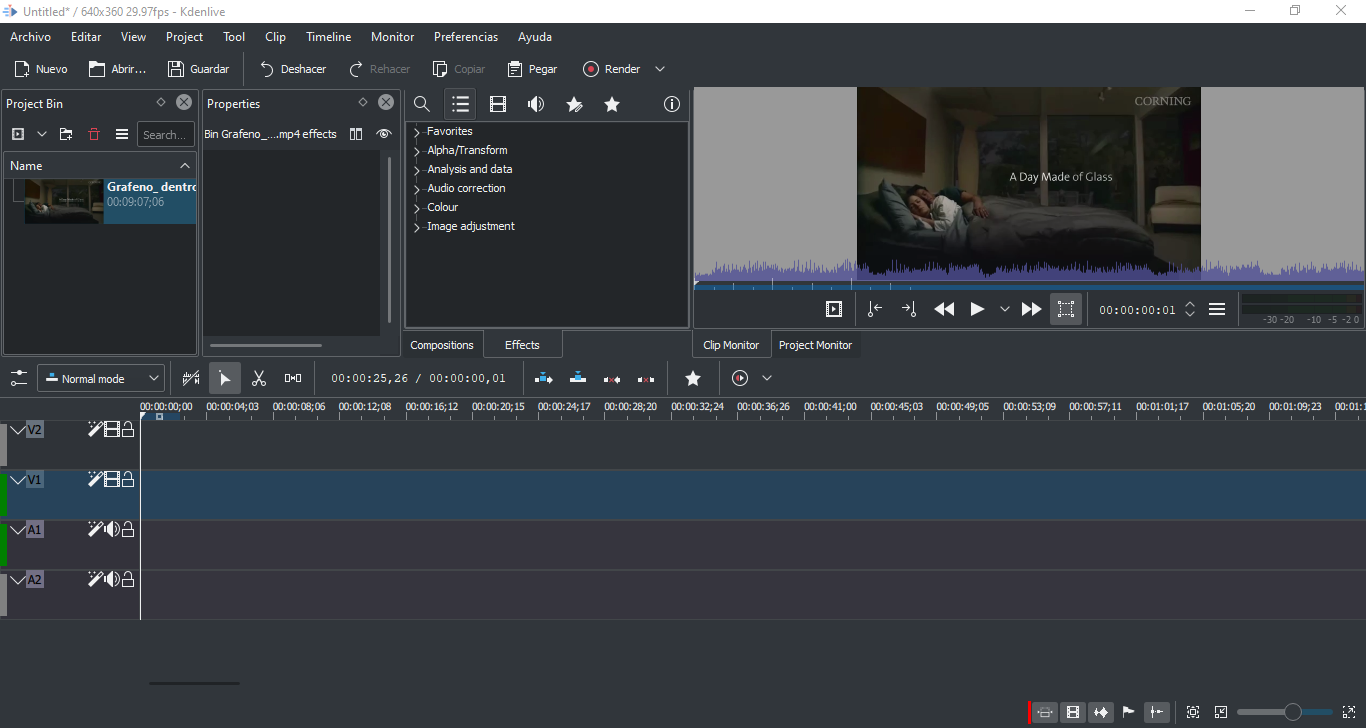1366x728 pixels.
Task: Toggle split compare in Properties
Action: pyautogui.click(x=356, y=134)
